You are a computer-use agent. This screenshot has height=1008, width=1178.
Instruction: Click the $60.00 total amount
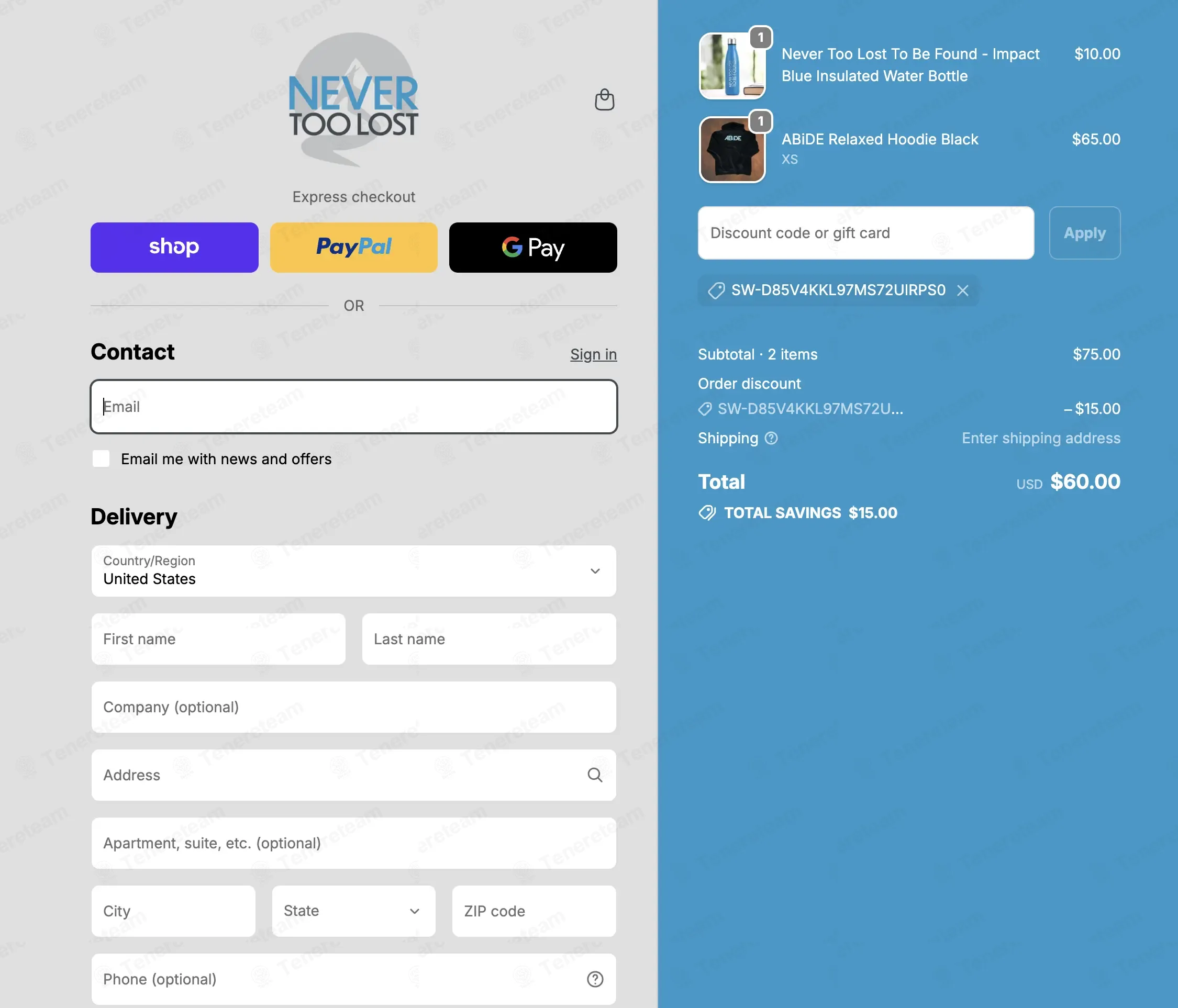1085,482
